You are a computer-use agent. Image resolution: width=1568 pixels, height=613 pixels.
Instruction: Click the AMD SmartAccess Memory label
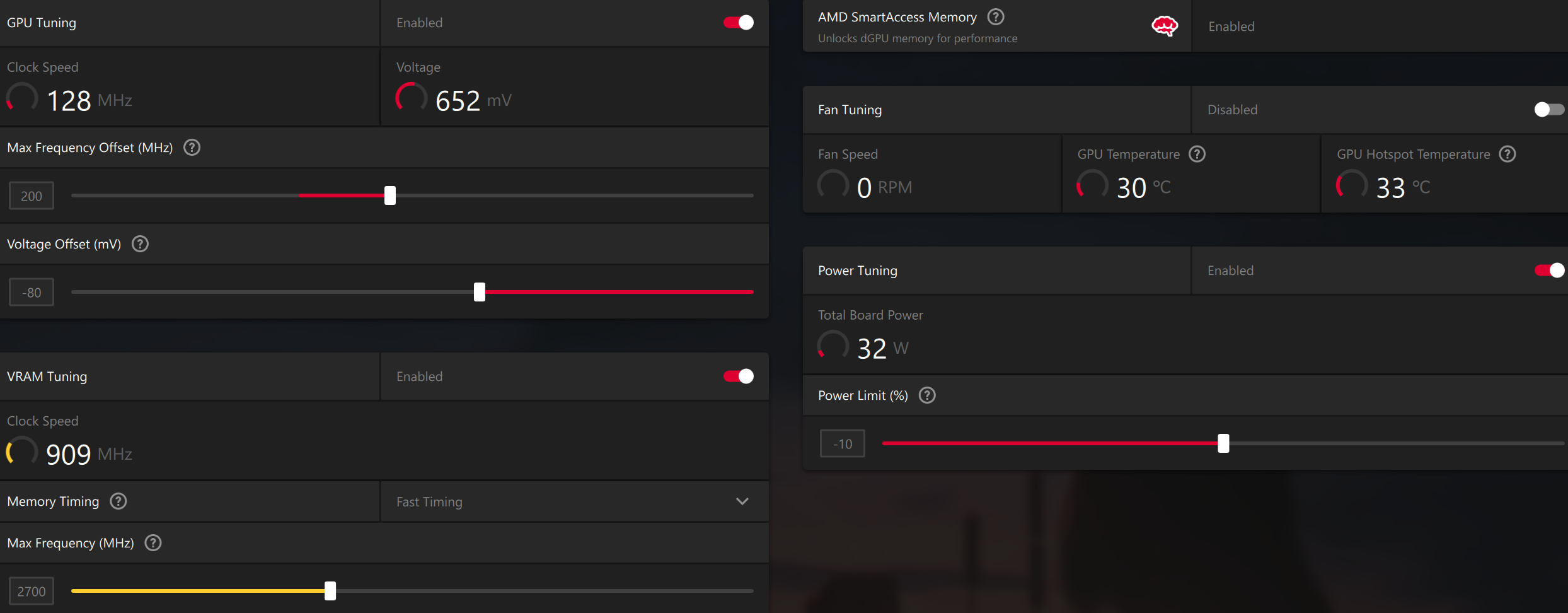(897, 17)
